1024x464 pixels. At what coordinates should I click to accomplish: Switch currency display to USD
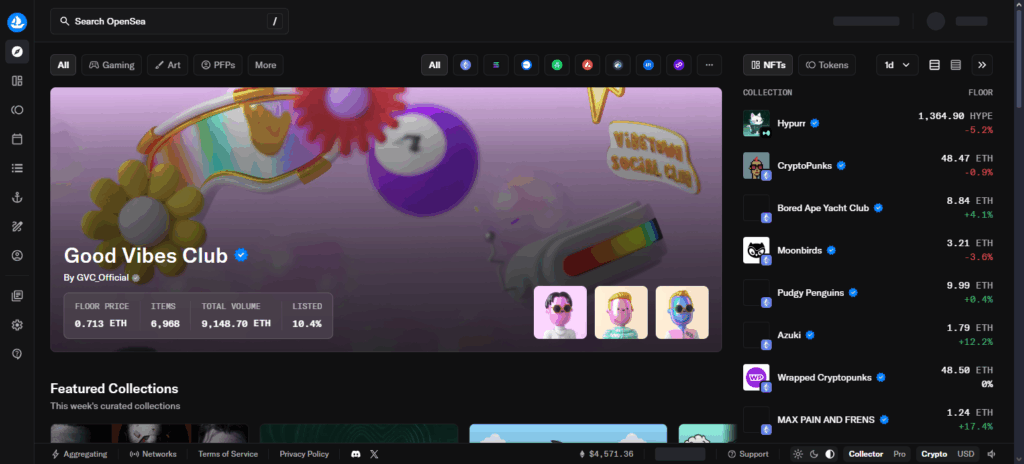point(966,454)
